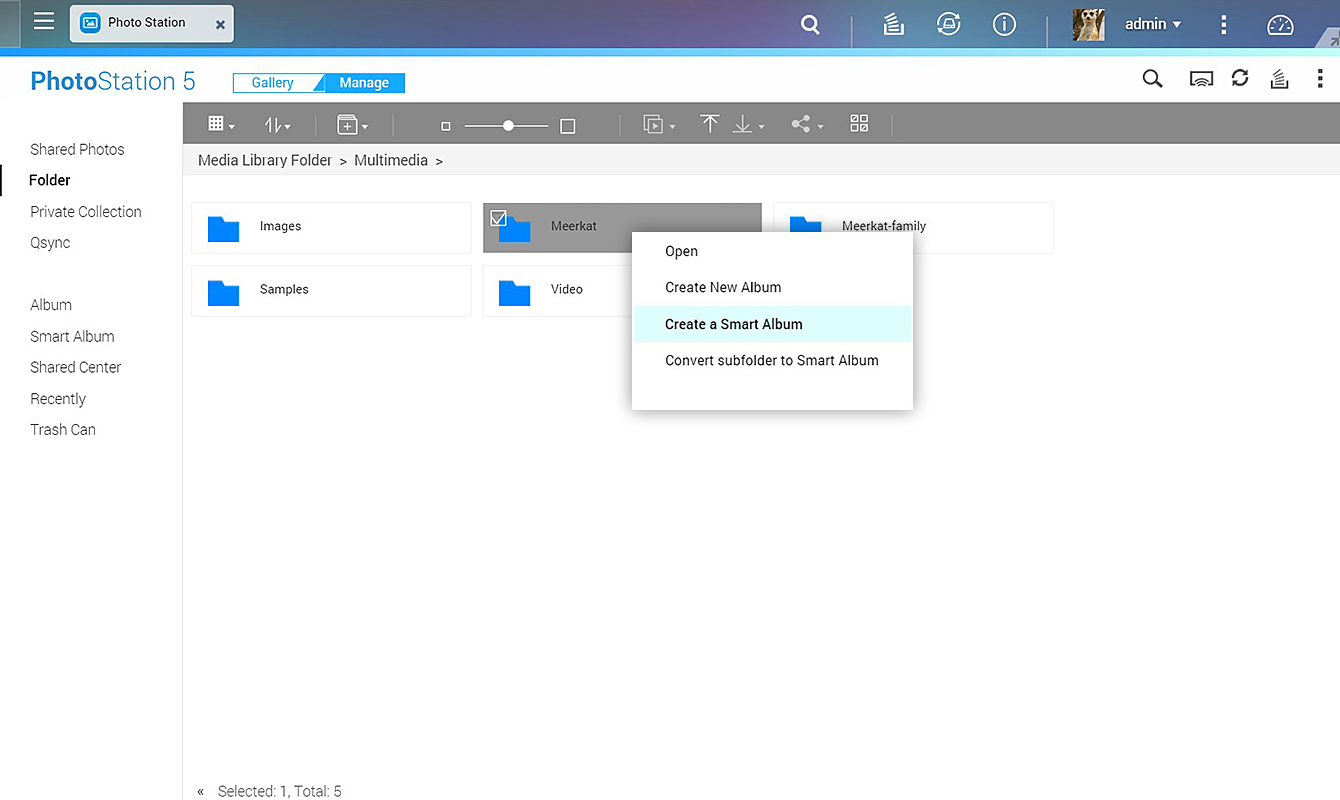Uncheck the Meerkat folder checkbox
Image resolution: width=1340 pixels, height=800 pixels.
pos(498,218)
